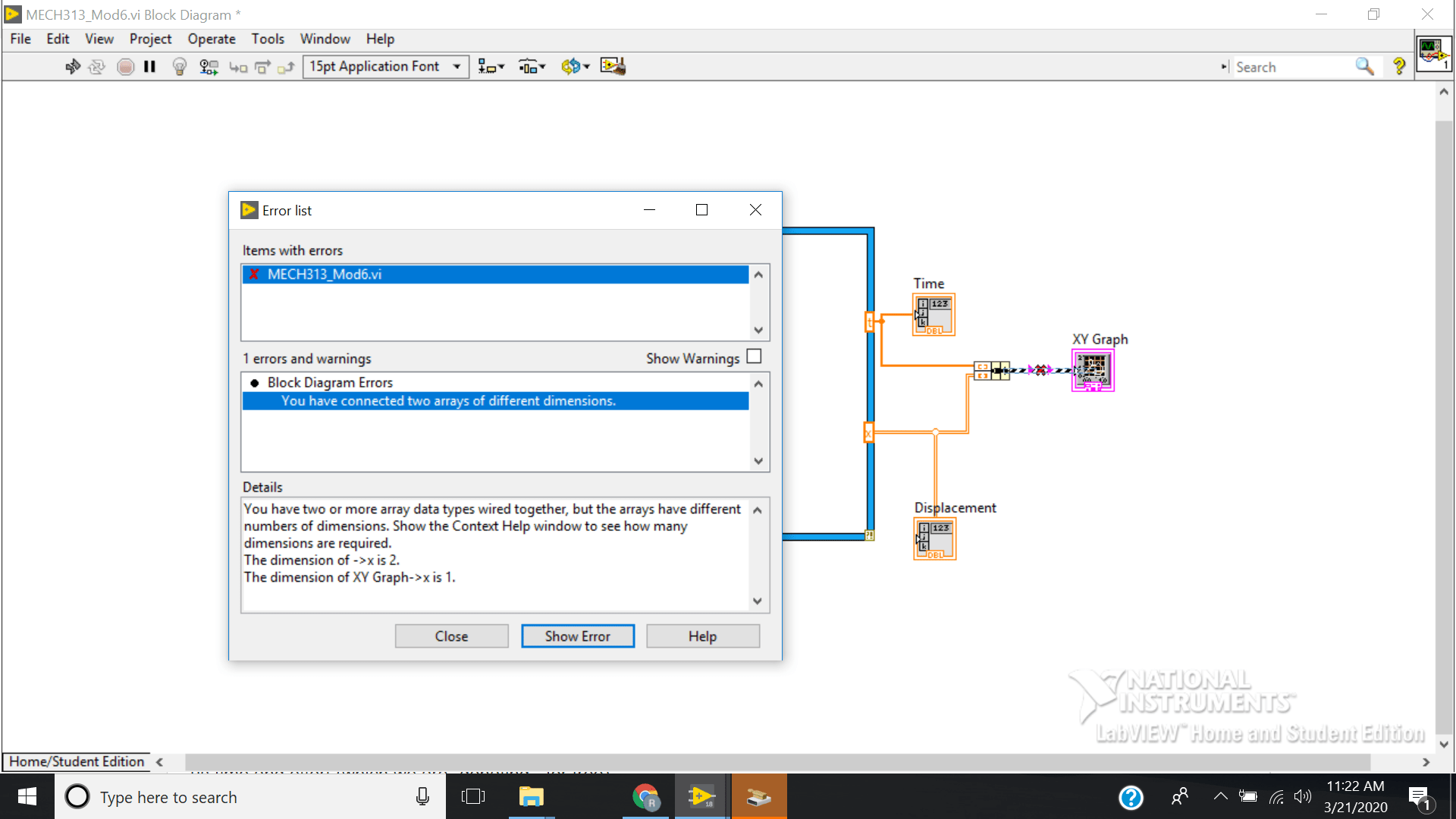Viewport: 1456px width, 819px height.
Task: Select the XY Graph terminal icon
Action: point(1093,370)
